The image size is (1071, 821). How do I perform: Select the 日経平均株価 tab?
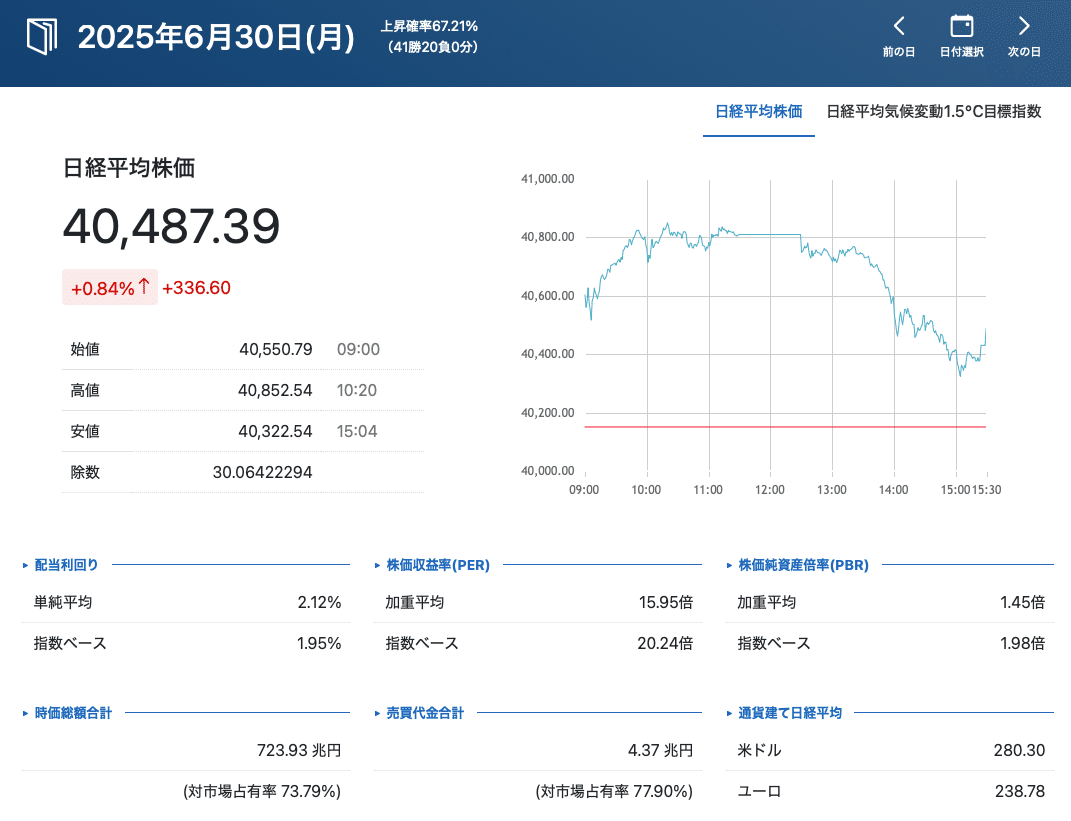[758, 112]
